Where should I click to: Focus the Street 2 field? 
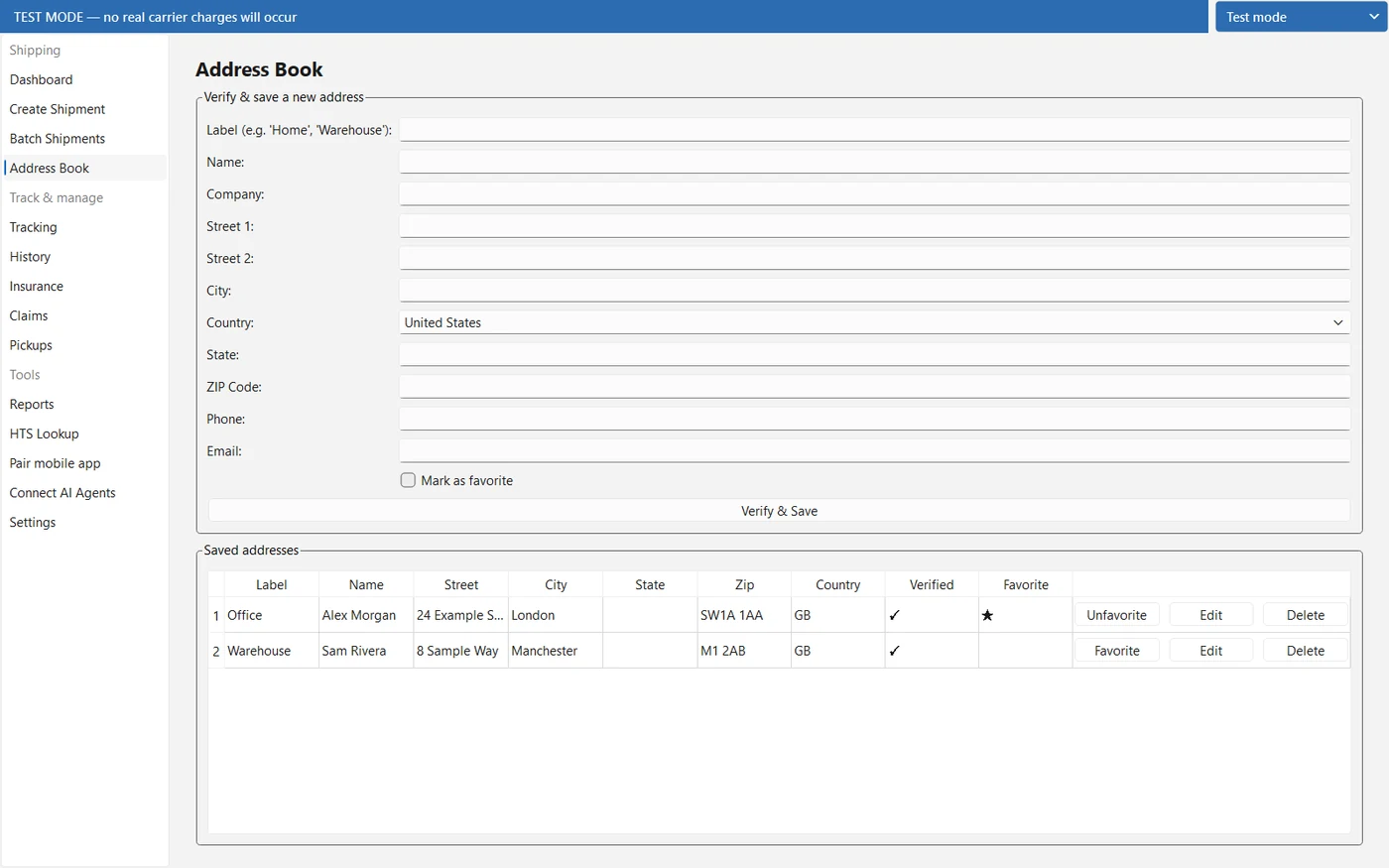[x=874, y=258]
